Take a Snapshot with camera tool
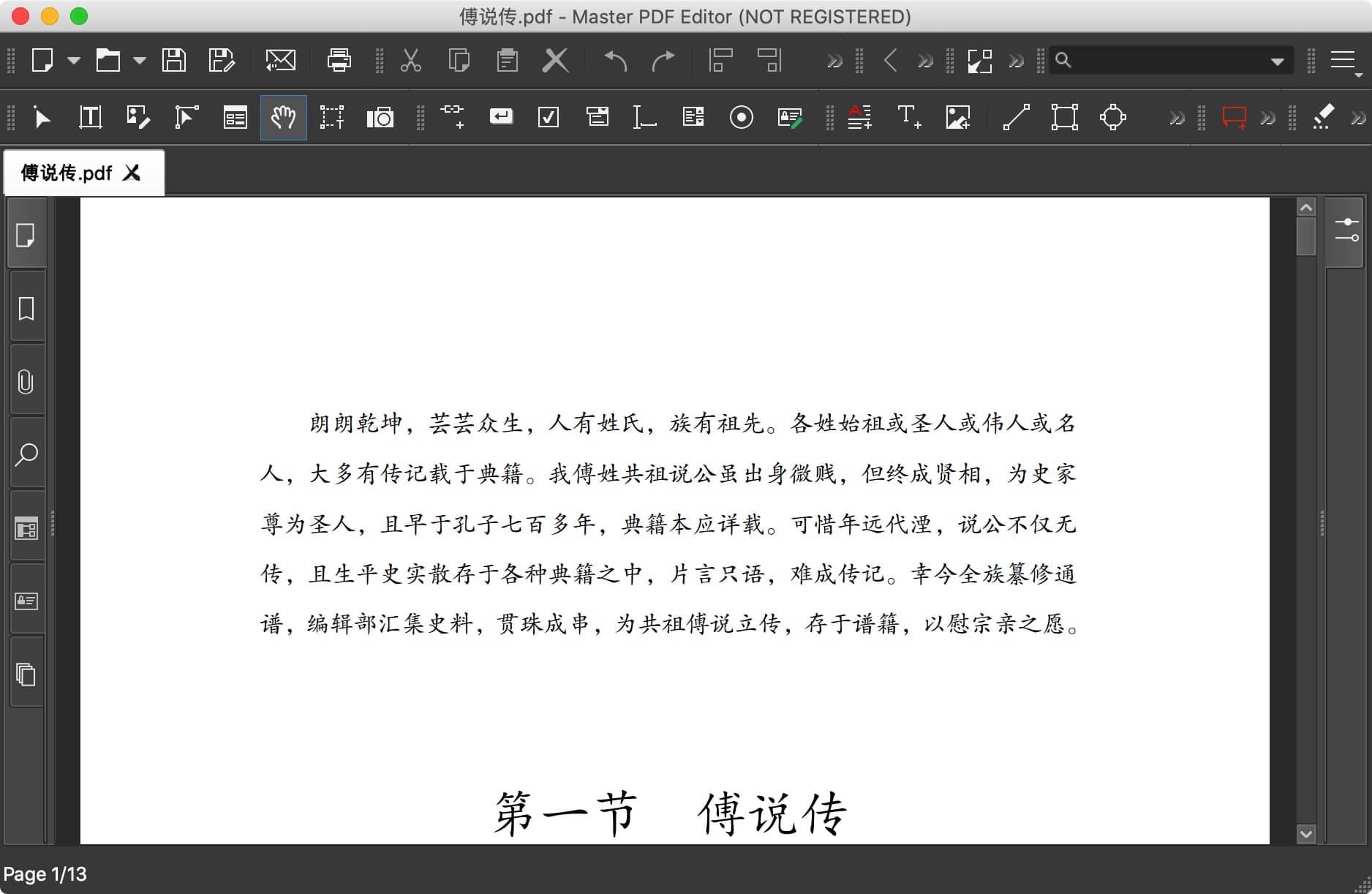The height and width of the screenshot is (894, 1372). pyautogui.click(x=380, y=117)
